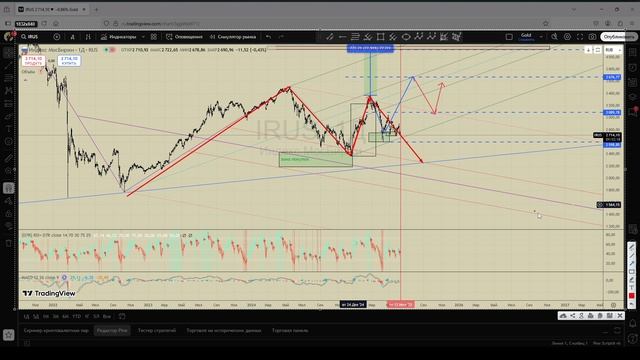
Task: Expand the favorite indicators chevron
Action: 143,37
